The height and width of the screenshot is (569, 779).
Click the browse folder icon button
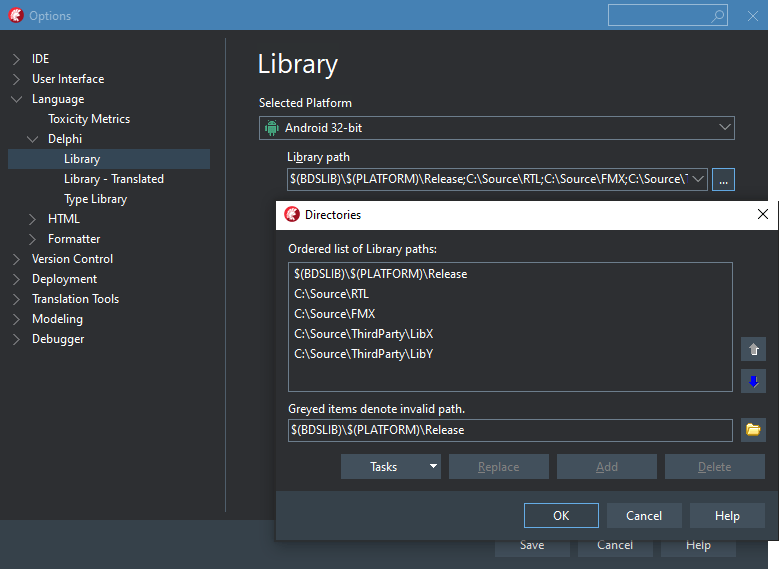pos(754,430)
